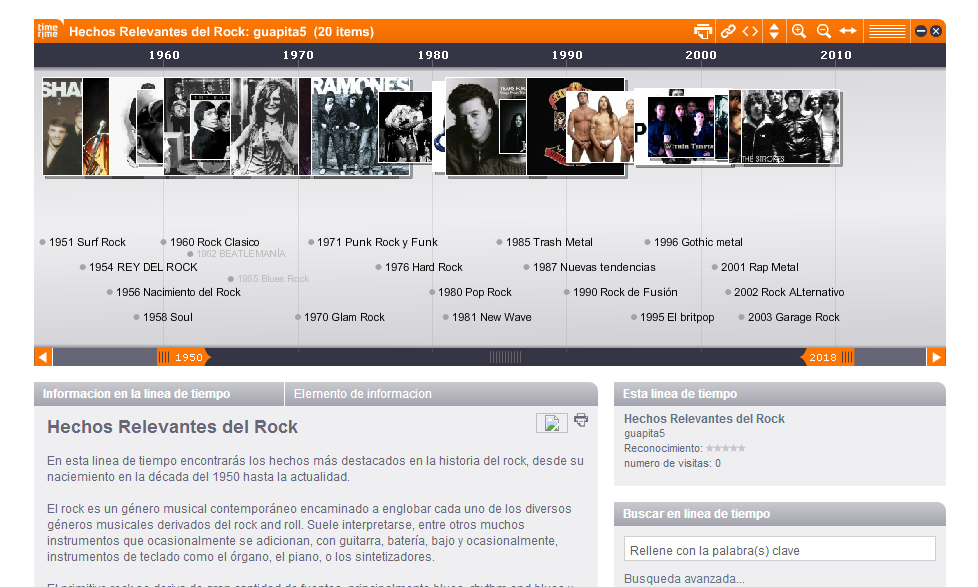Zoom out of the timeline
978x588 pixels.
[824, 31]
